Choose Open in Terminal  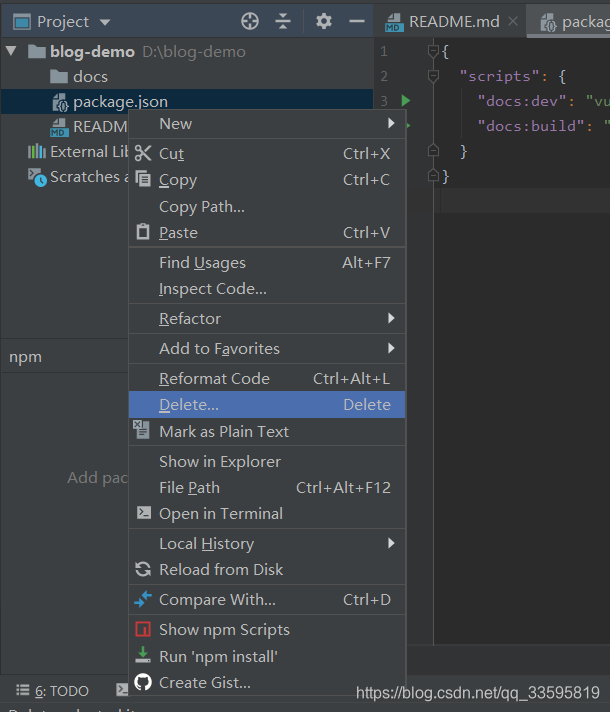[267, 514]
